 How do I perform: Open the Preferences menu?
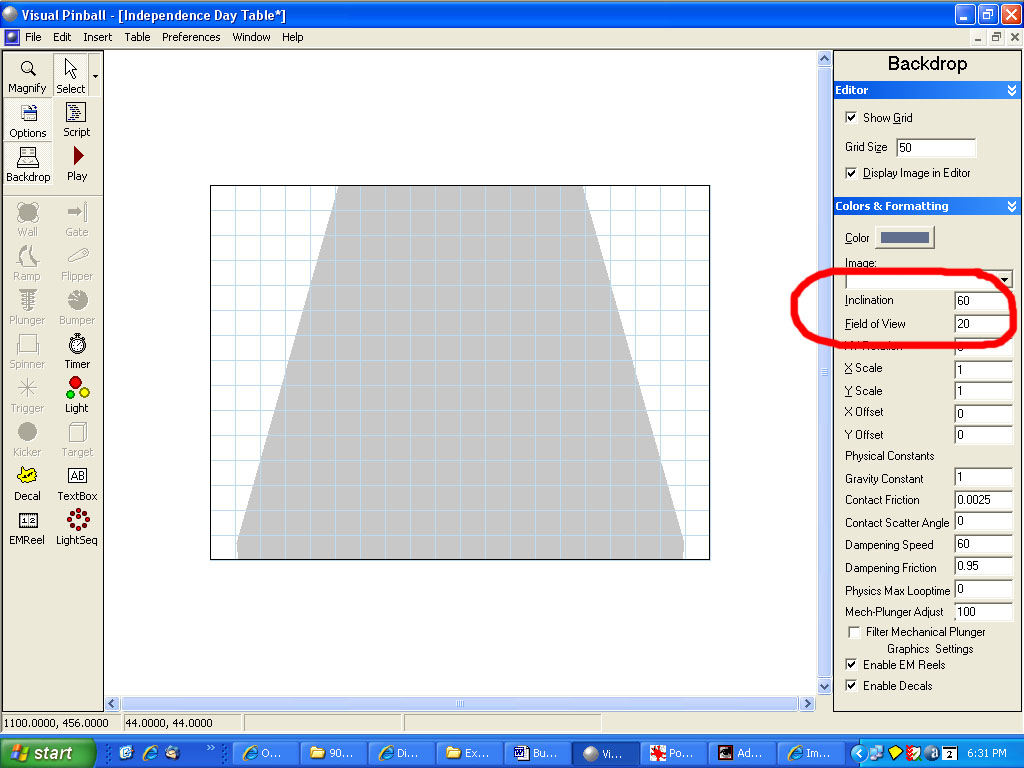point(191,37)
